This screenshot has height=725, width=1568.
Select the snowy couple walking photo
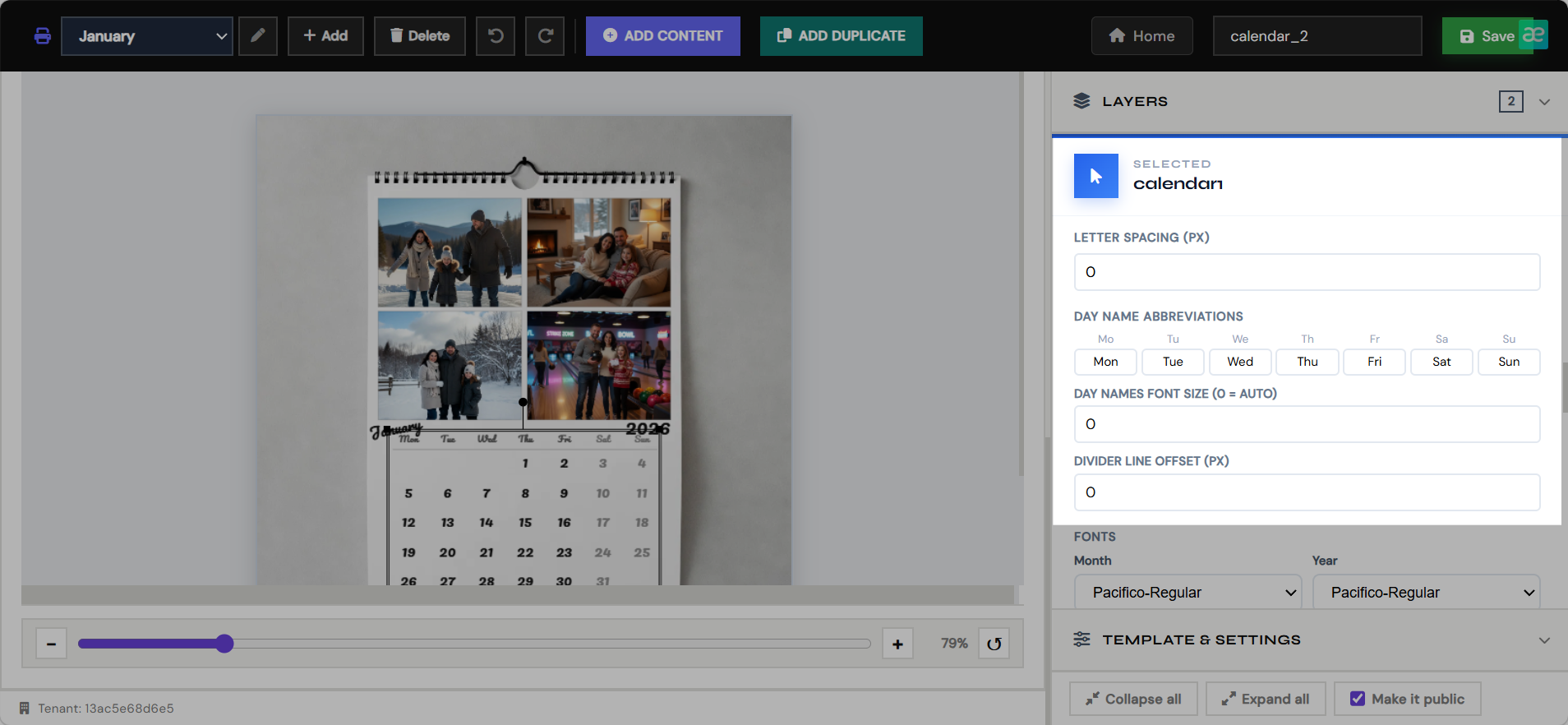(450, 252)
